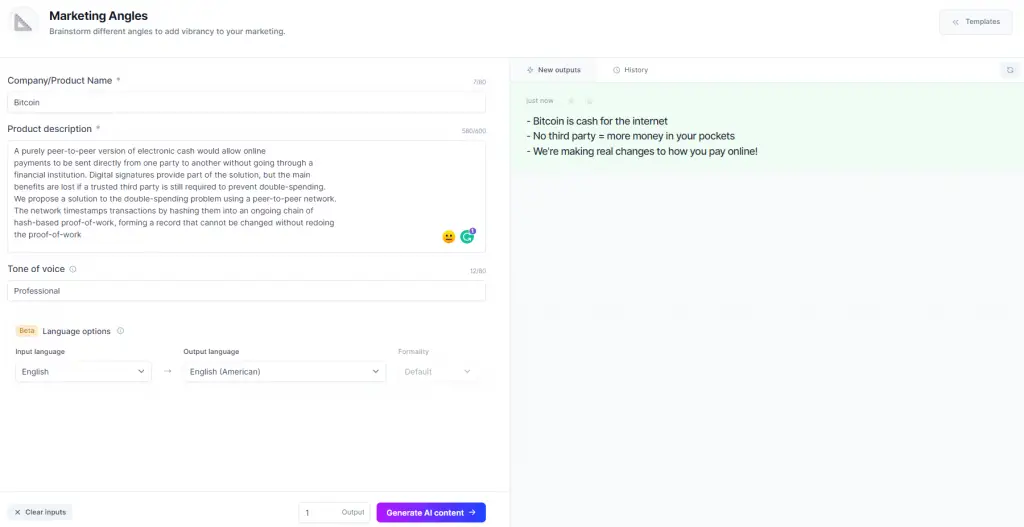Open the emoji picker smiley icon

point(448,237)
